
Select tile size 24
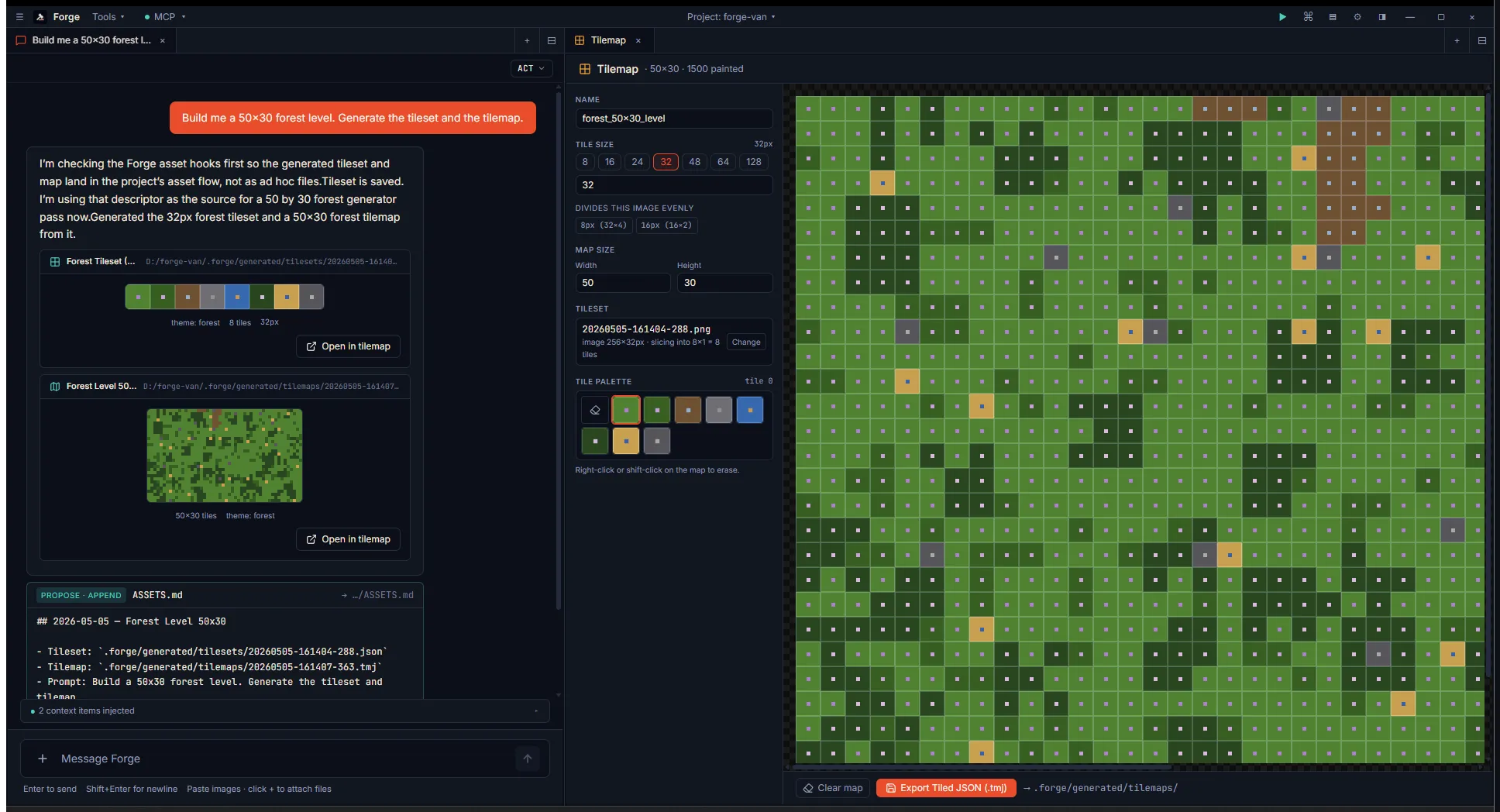click(637, 162)
